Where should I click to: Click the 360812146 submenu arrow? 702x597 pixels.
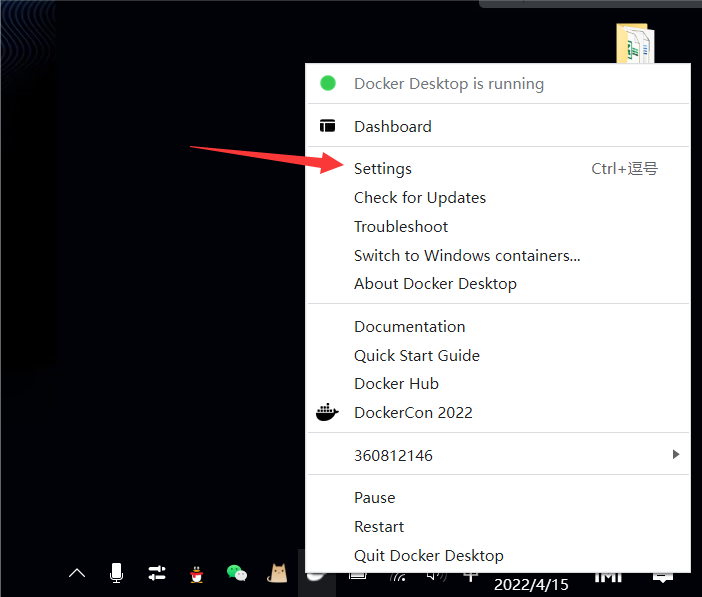[676, 455]
